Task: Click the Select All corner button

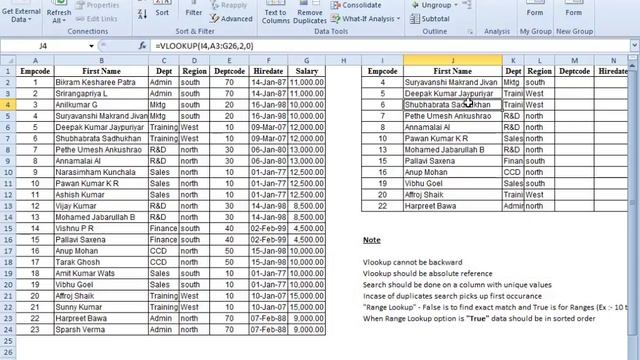Action: tap(8, 60)
